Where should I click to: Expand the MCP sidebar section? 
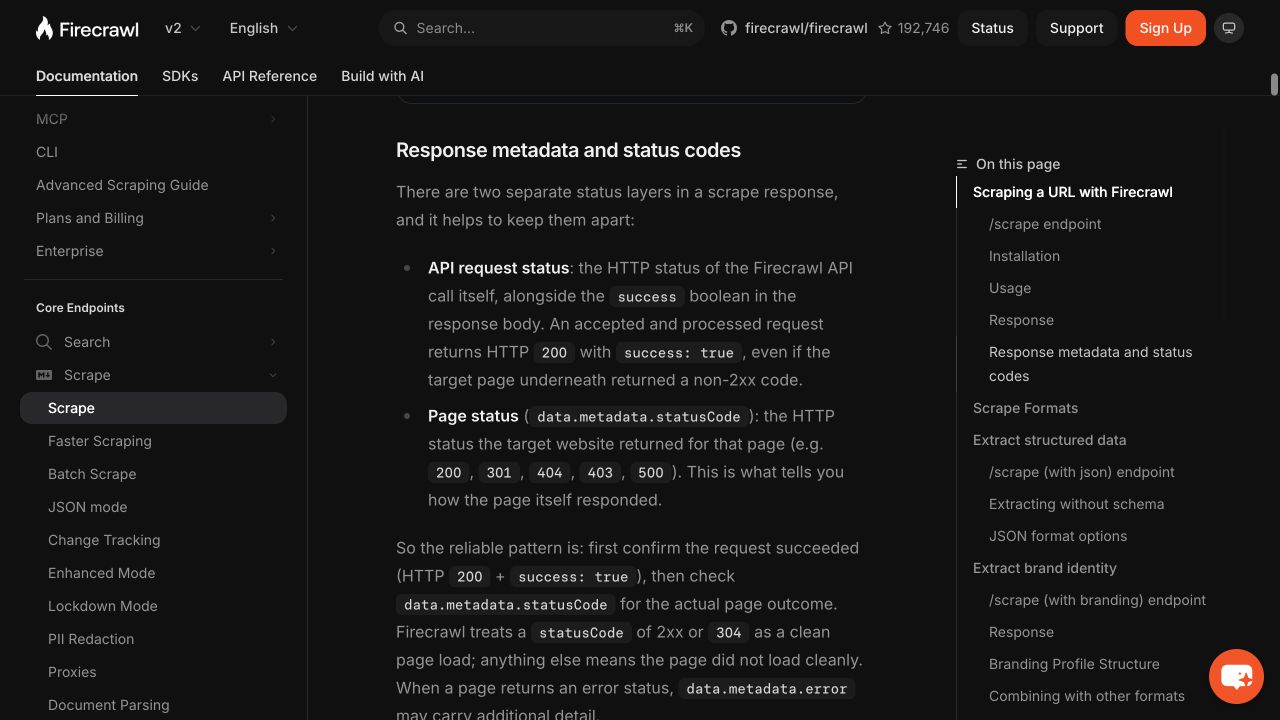click(x=273, y=119)
